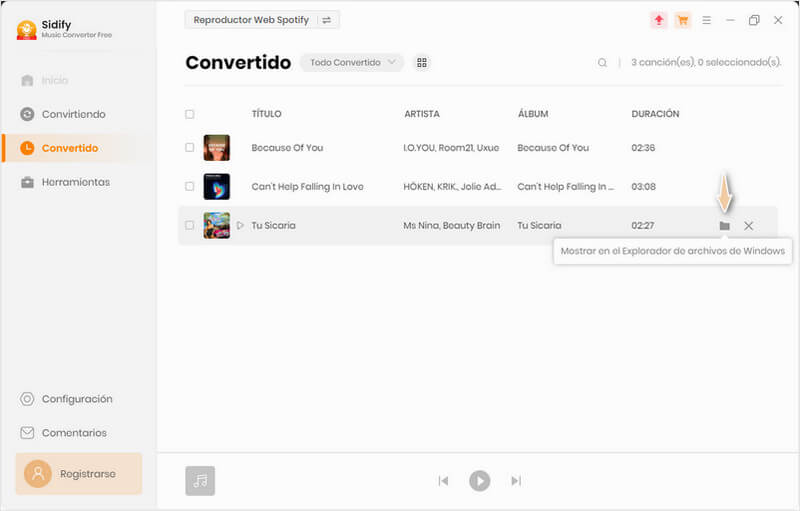Click the search magnifier icon

(x=603, y=63)
